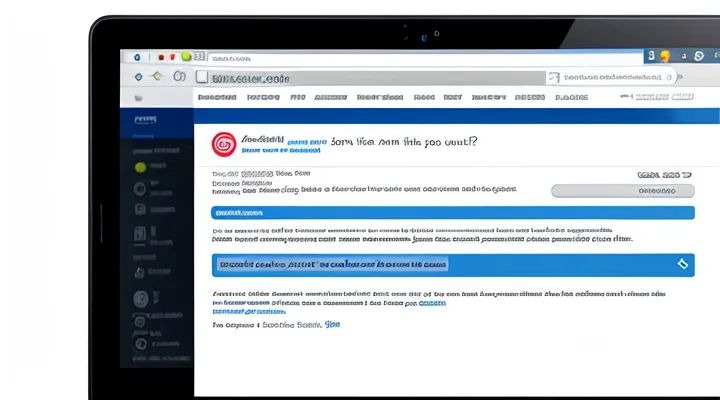Screen dimensions: 720x400
Task: Click the red spiral logo icon
Action: [x=224, y=144]
